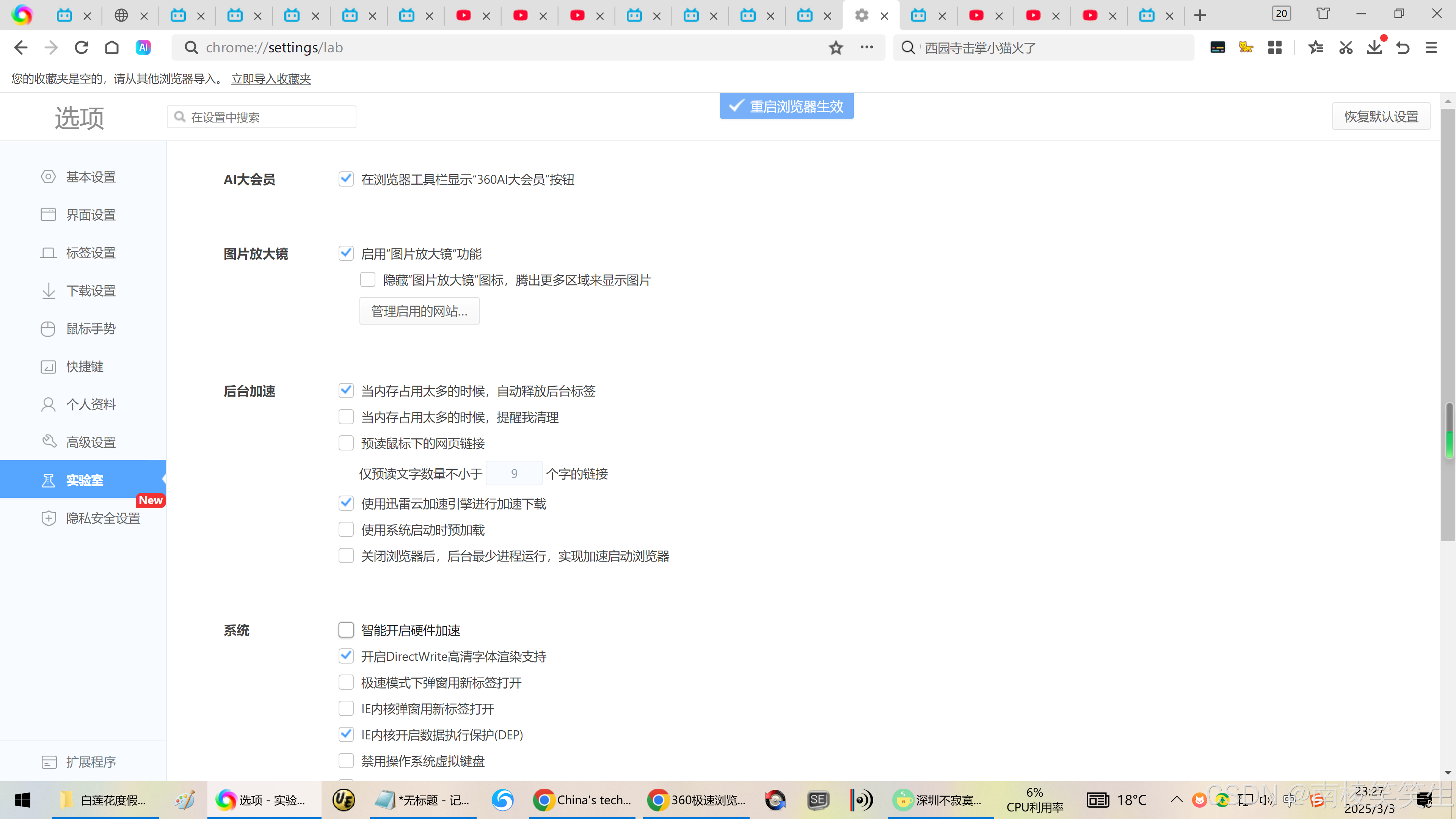Expand hidden system tray icons arrow
Image resolution: width=1456 pixels, height=819 pixels.
point(1176,799)
